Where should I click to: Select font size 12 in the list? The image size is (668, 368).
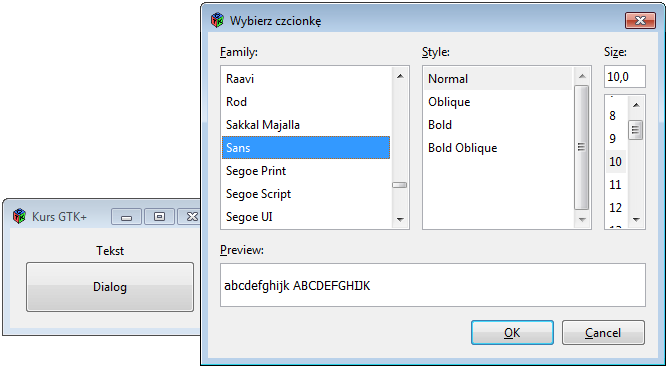(616, 207)
